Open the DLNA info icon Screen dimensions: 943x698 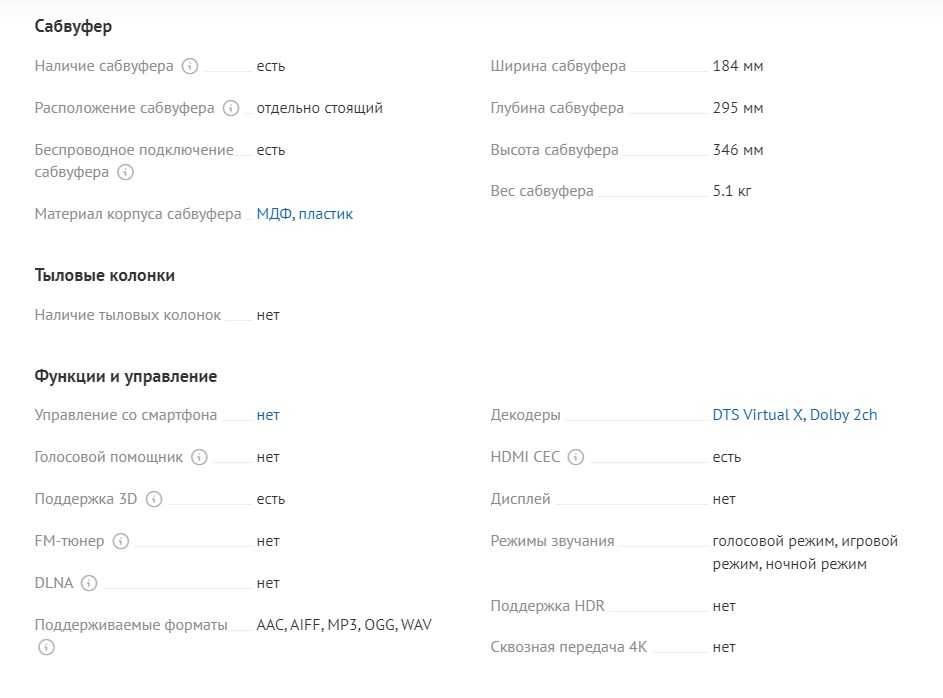89,583
